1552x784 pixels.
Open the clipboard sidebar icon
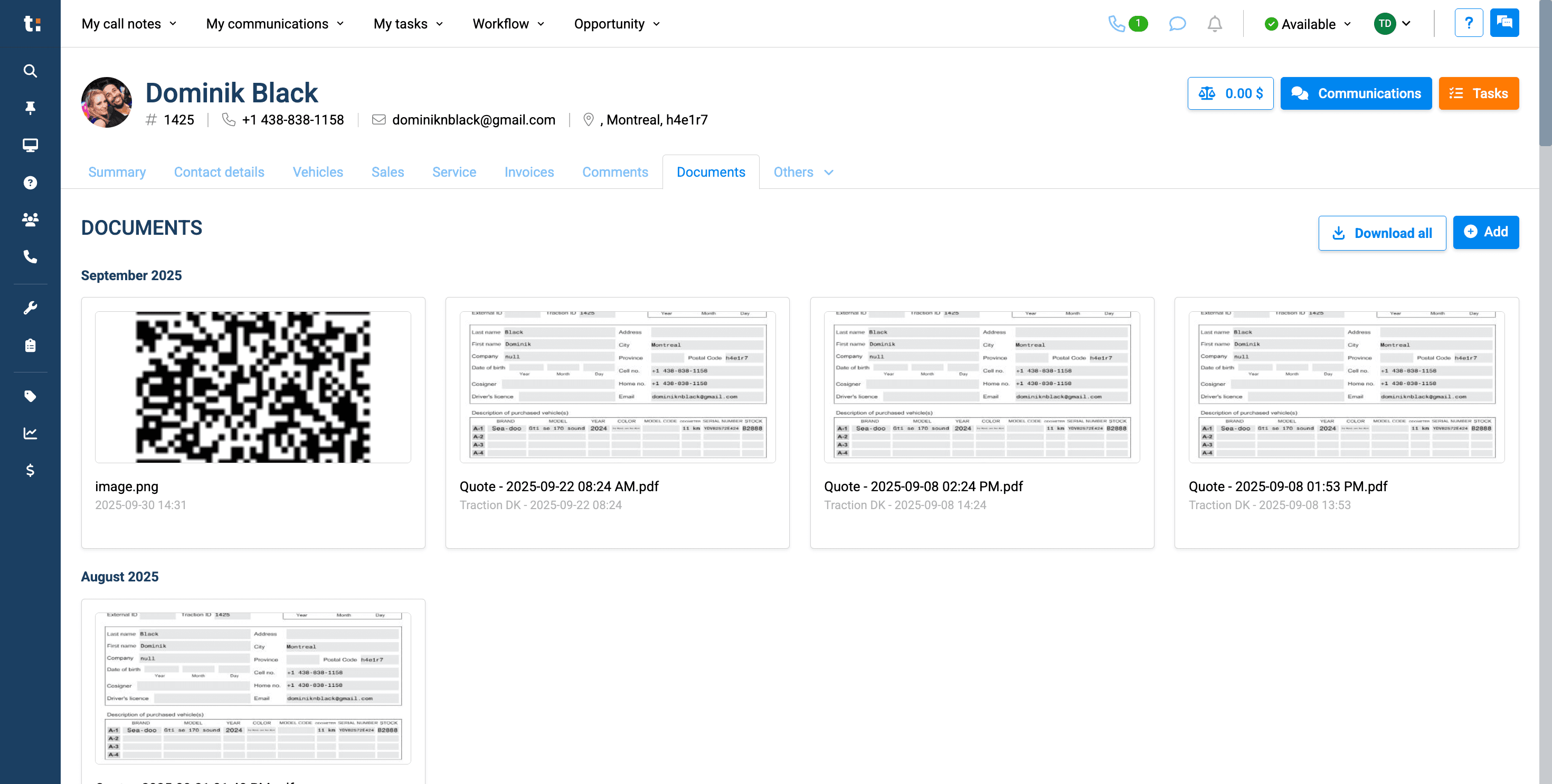[30, 345]
